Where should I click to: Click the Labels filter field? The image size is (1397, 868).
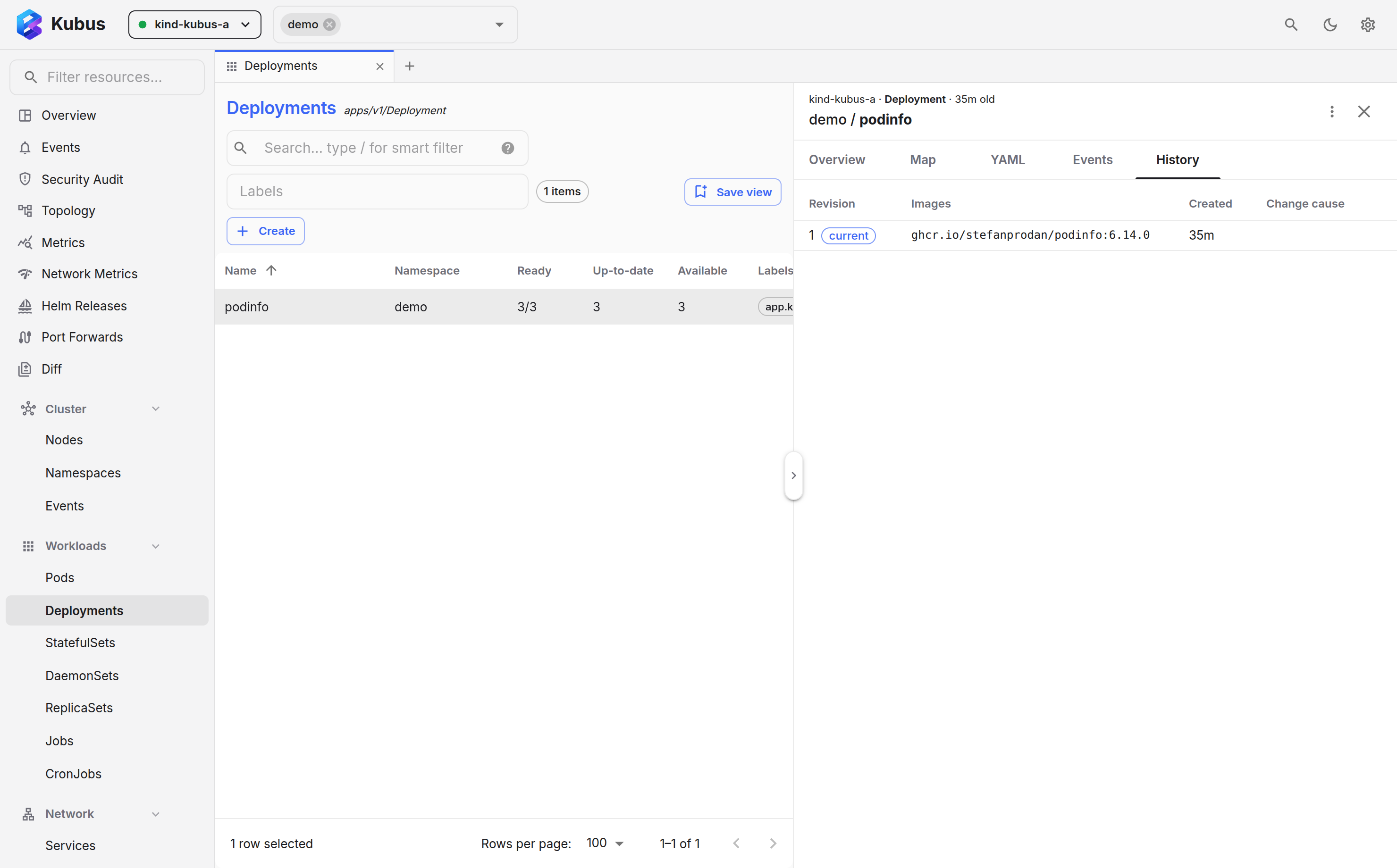(377, 192)
